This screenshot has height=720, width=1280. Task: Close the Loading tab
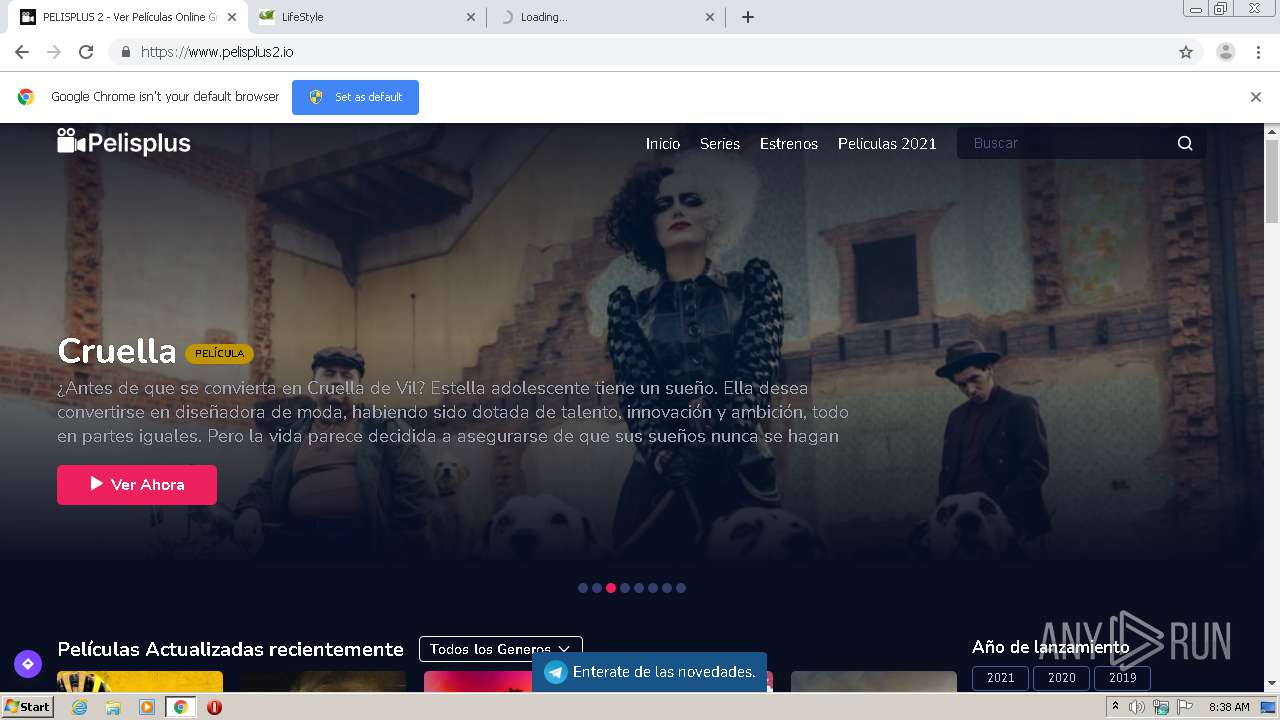(710, 17)
